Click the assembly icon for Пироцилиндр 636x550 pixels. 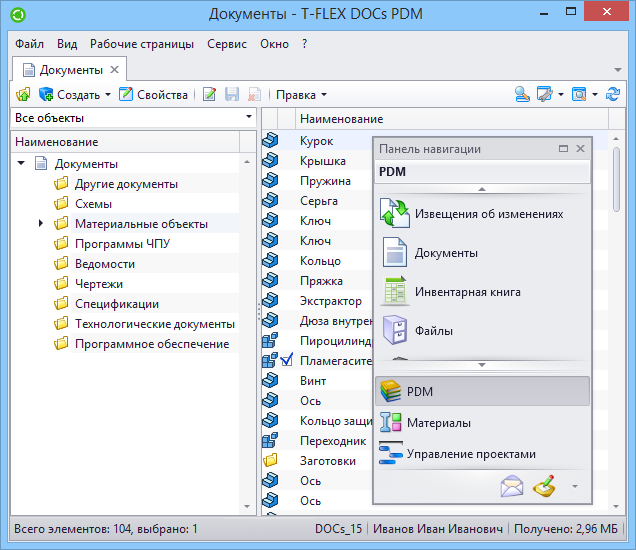[270, 340]
